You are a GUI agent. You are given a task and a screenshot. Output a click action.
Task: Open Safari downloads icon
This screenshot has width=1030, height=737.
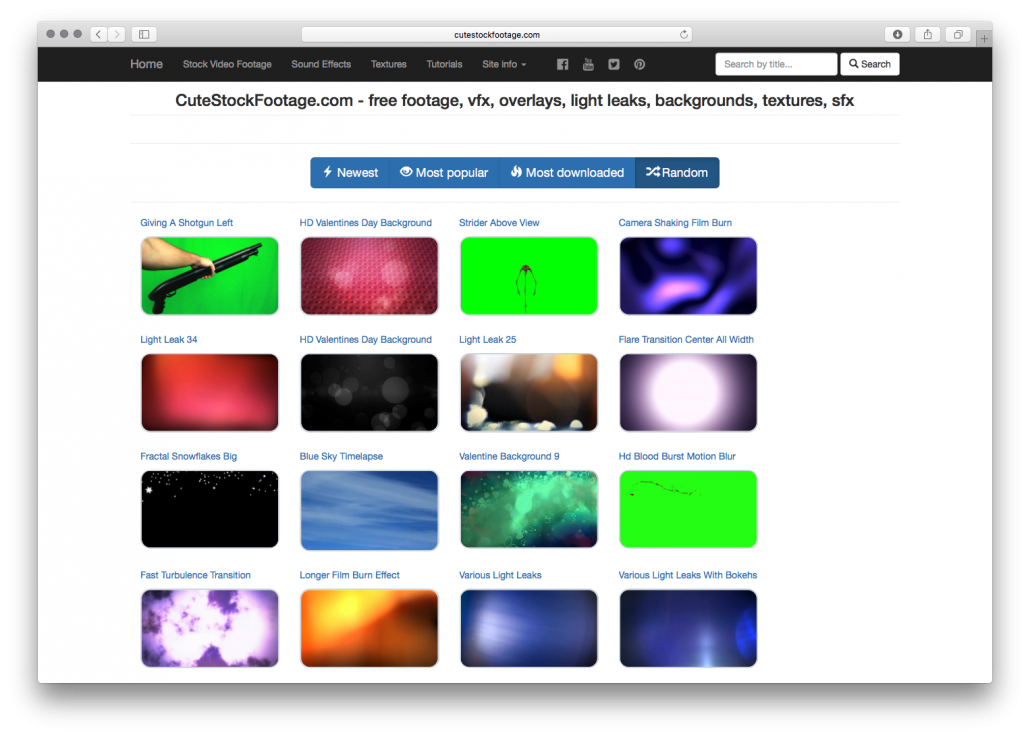tap(897, 34)
